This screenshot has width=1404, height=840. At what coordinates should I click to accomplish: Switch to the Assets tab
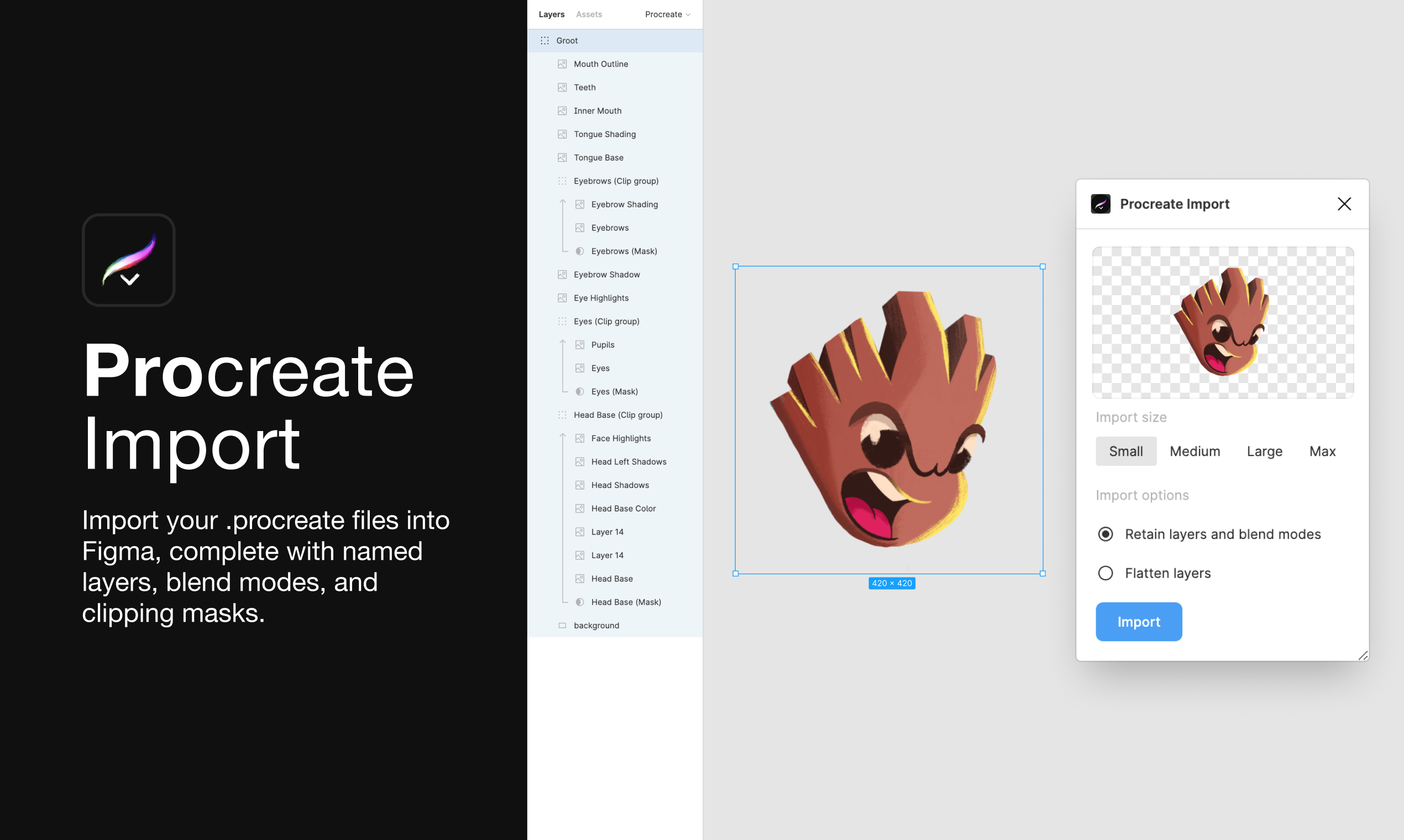[x=589, y=14]
